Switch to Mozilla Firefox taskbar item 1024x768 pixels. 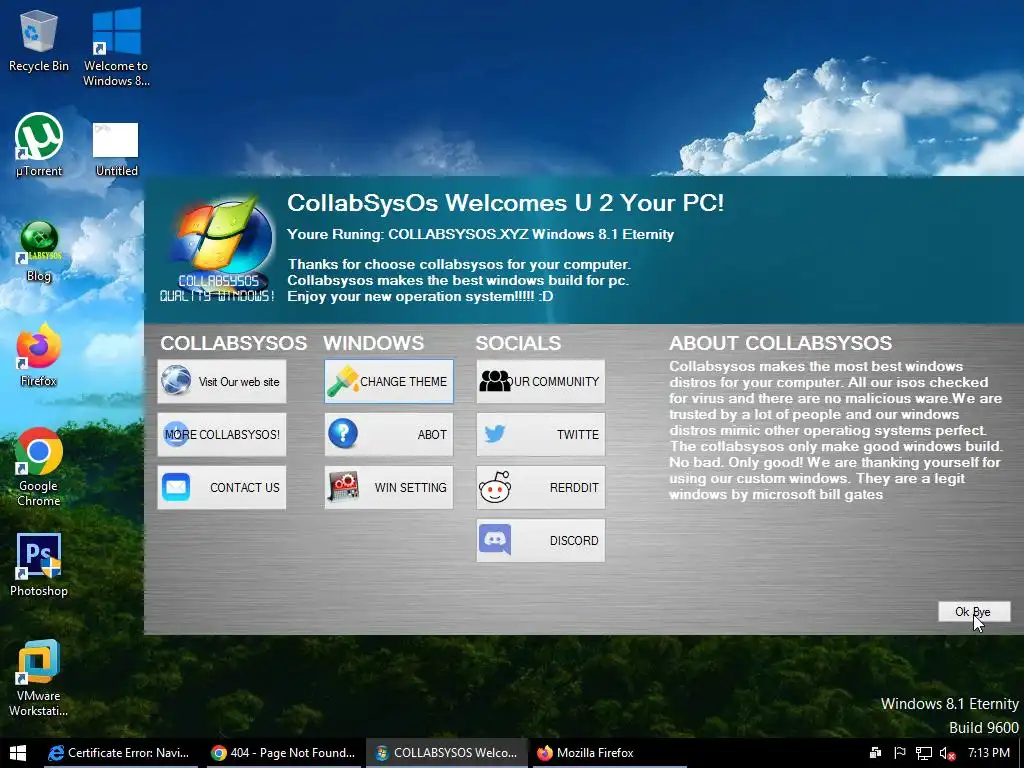(609, 753)
